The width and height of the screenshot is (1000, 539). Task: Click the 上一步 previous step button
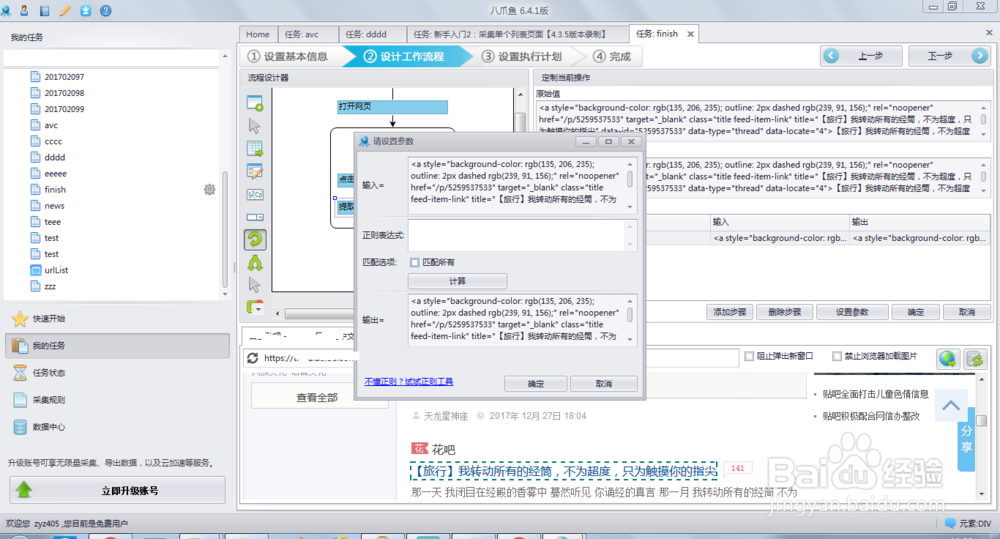tap(862, 56)
